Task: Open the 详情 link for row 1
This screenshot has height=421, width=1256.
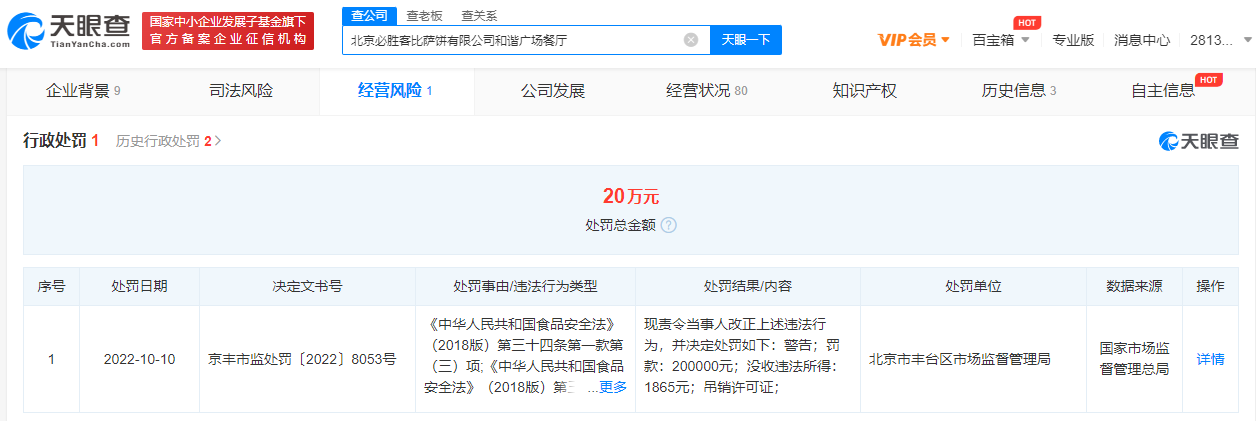Action: point(1210,359)
